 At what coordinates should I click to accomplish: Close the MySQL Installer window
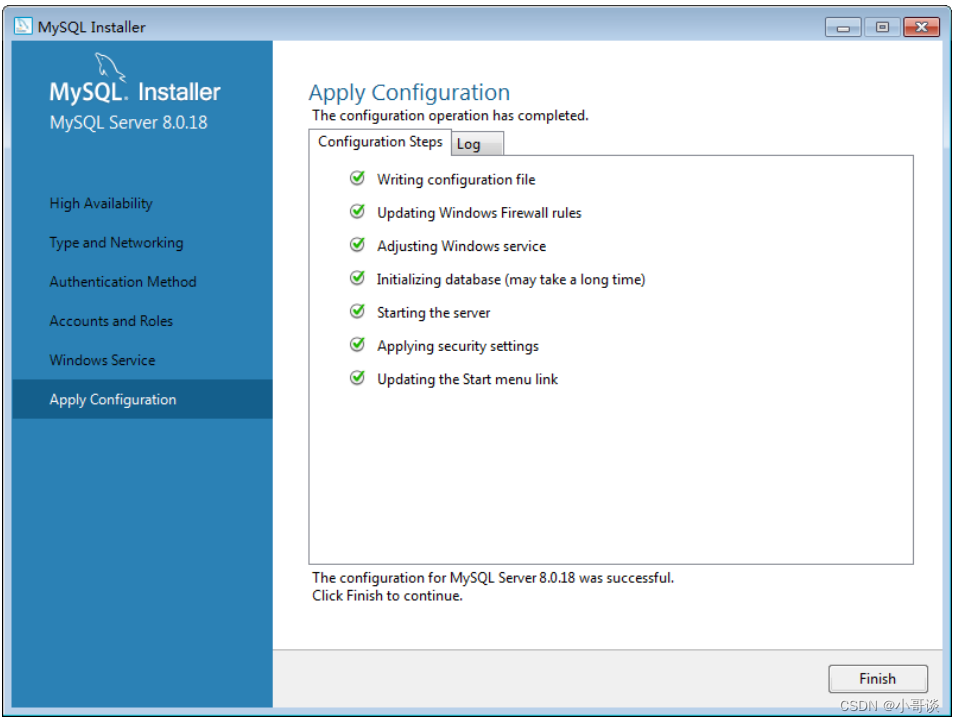pyautogui.click(x=921, y=27)
